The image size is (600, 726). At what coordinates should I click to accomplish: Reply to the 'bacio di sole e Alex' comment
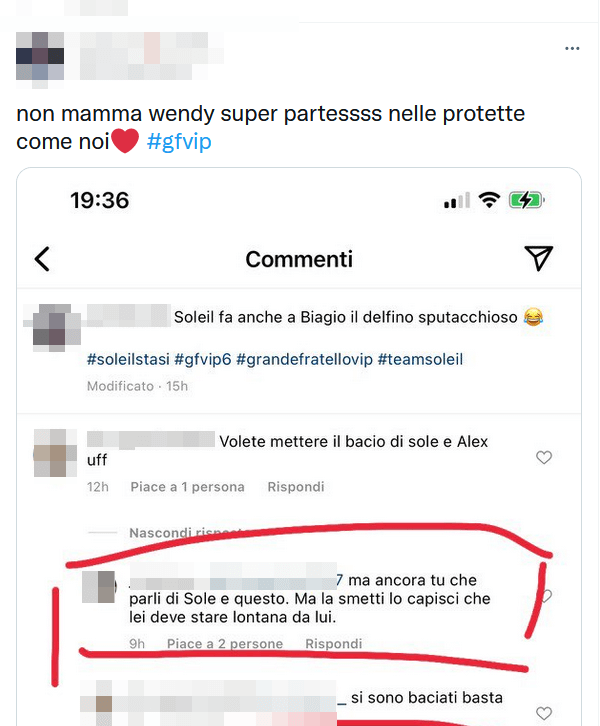pos(295,487)
